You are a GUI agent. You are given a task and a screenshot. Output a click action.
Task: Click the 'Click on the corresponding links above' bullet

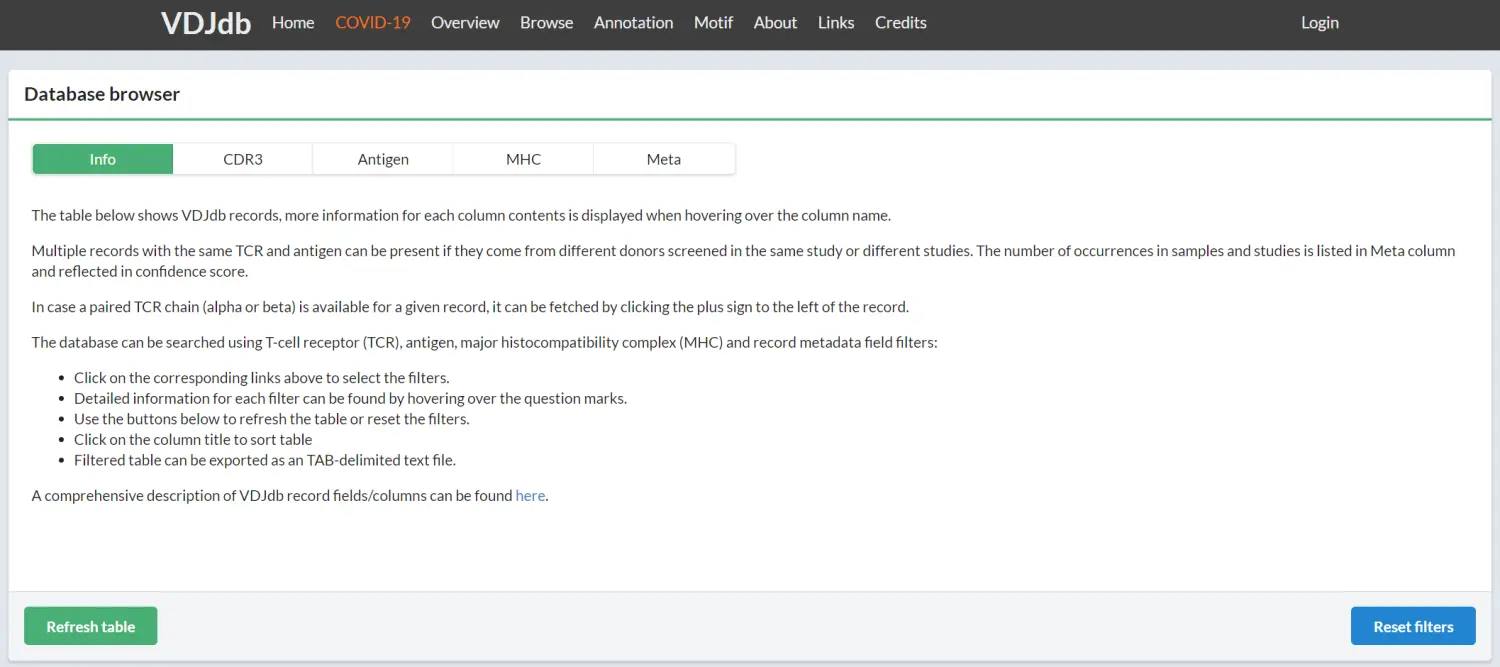tap(262, 378)
